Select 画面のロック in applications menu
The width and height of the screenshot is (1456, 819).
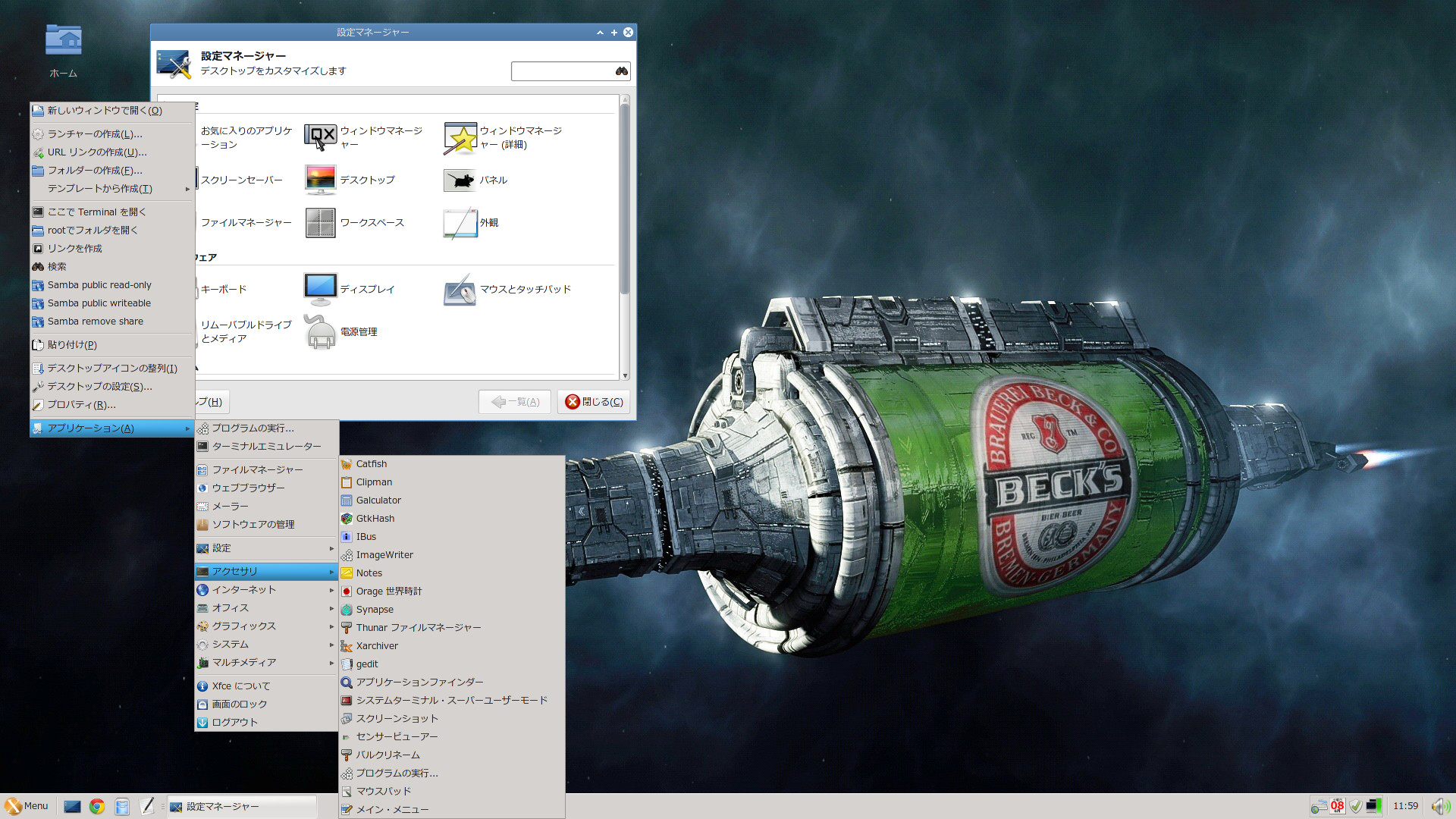pyautogui.click(x=266, y=704)
